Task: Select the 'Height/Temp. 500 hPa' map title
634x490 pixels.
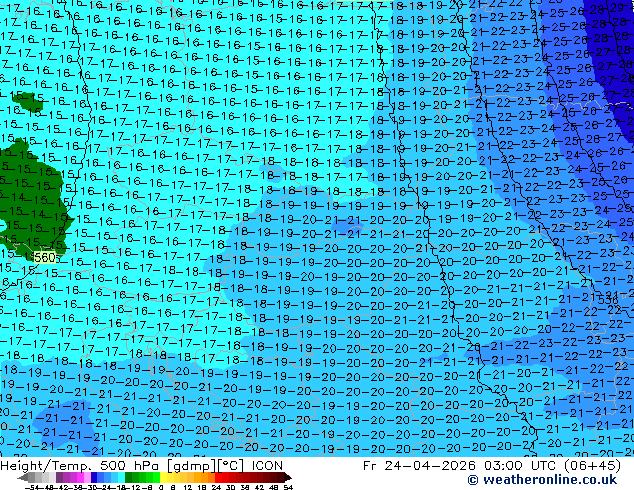Action: pyautogui.click(x=81, y=466)
